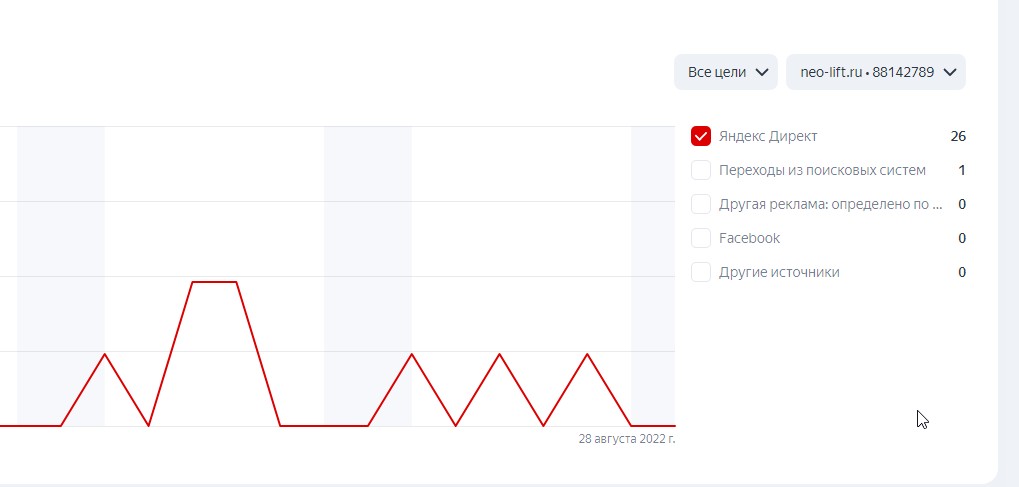Check the Facebook source checkbox
This screenshot has height=487, width=1019.
click(701, 238)
